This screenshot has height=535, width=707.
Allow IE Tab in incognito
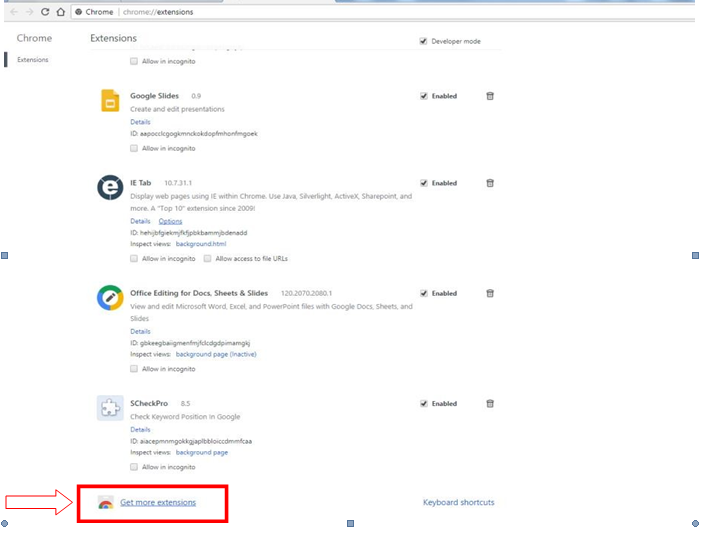click(134, 259)
